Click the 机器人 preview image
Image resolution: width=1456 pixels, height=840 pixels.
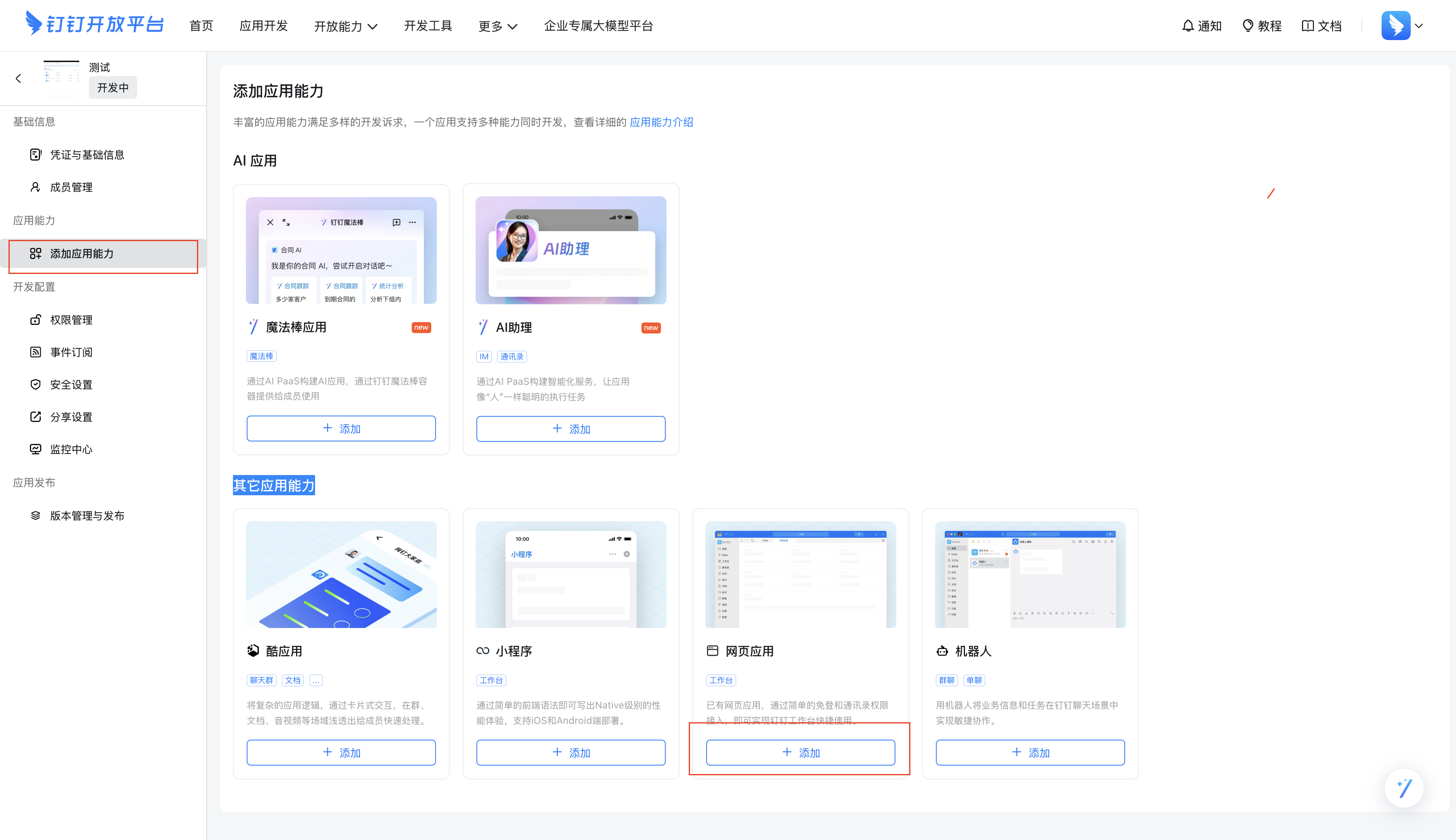(1030, 574)
